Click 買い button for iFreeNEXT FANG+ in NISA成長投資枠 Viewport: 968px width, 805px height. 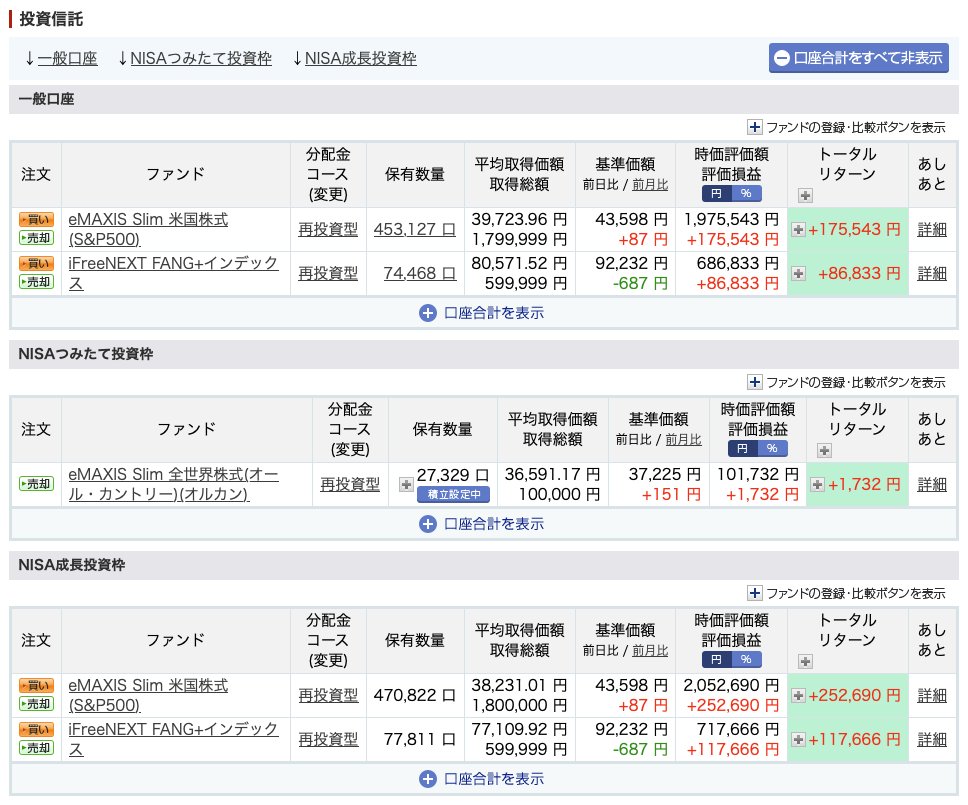click(36, 730)
